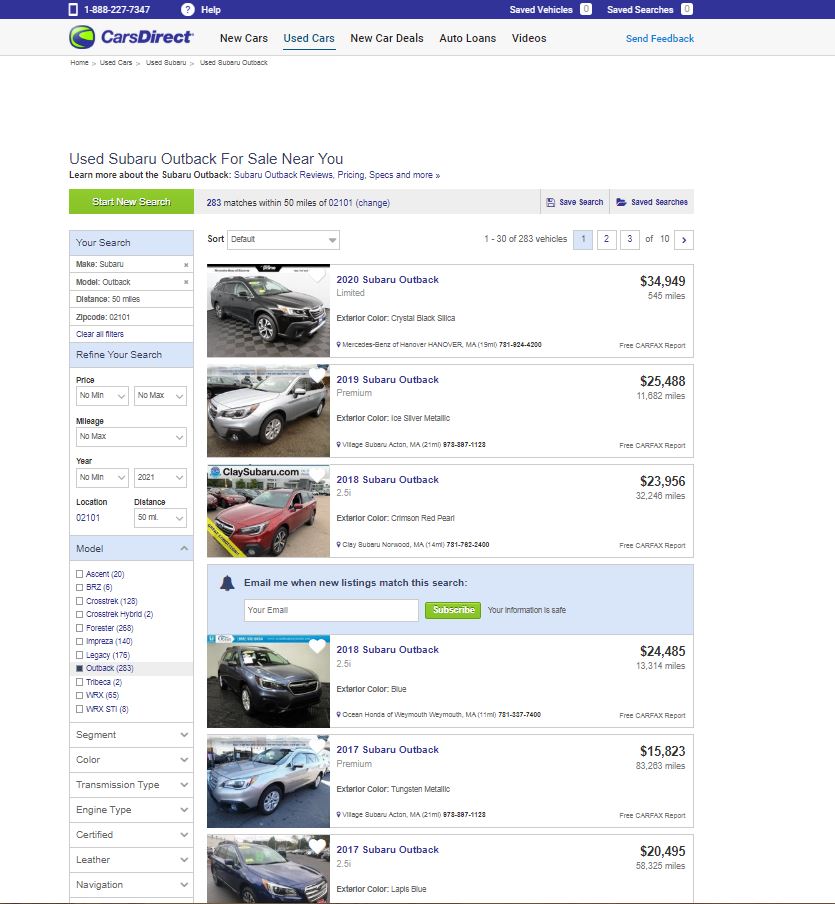Viewport: 835px width, 904px height.
Task: Open the Price No Min dropdown
Action: click(x=102, y=396)
